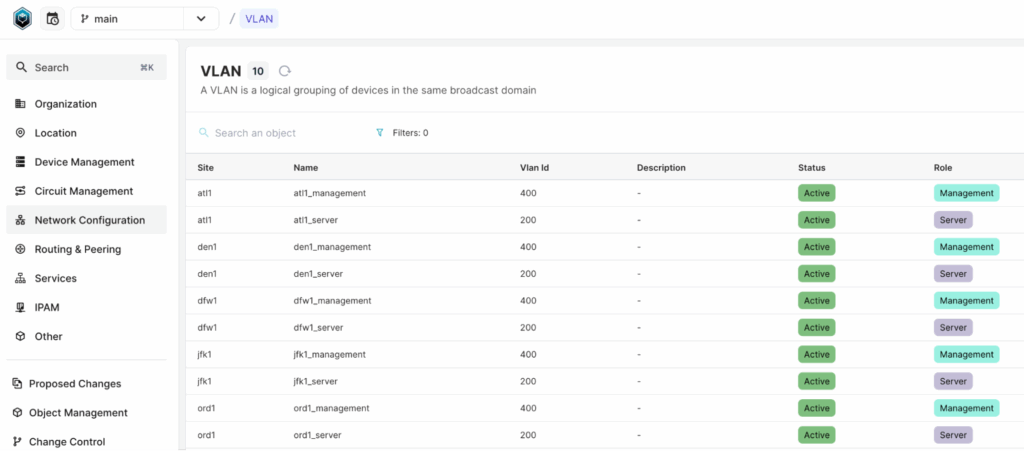Open the ord1_management VLAN row
The height and width of the screenshot is (451, 1024).
[x=605, y=408]
